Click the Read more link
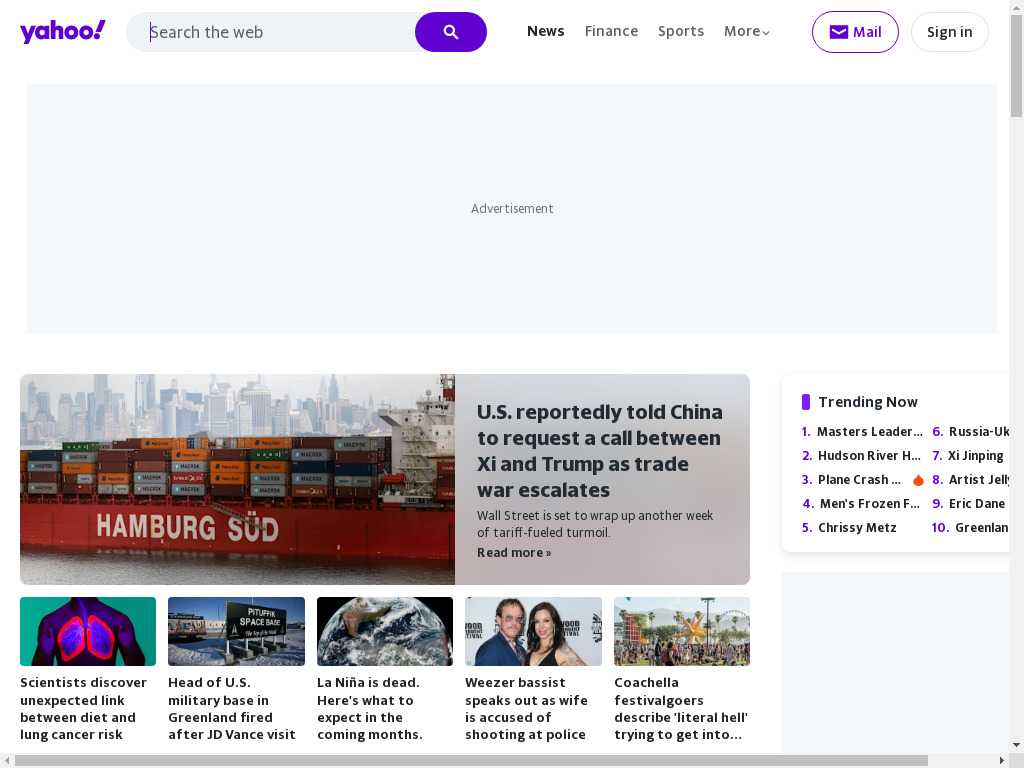Viewport: 1024px width, 768px height. click(x=514, y=552)
